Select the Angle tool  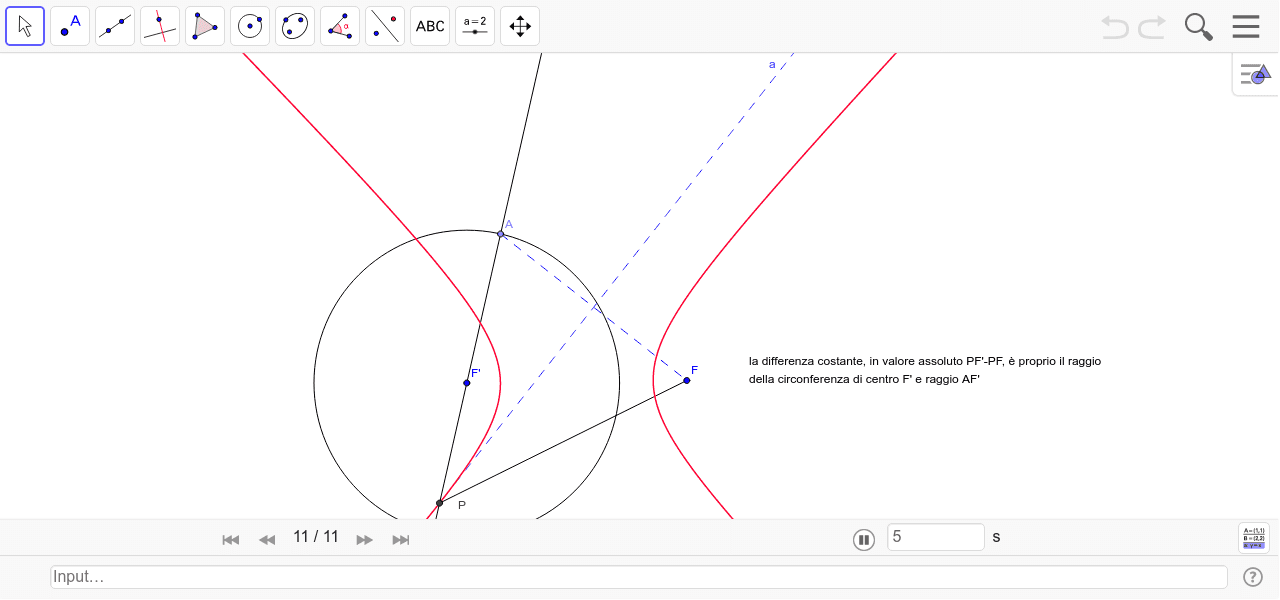tap(340, 26)
